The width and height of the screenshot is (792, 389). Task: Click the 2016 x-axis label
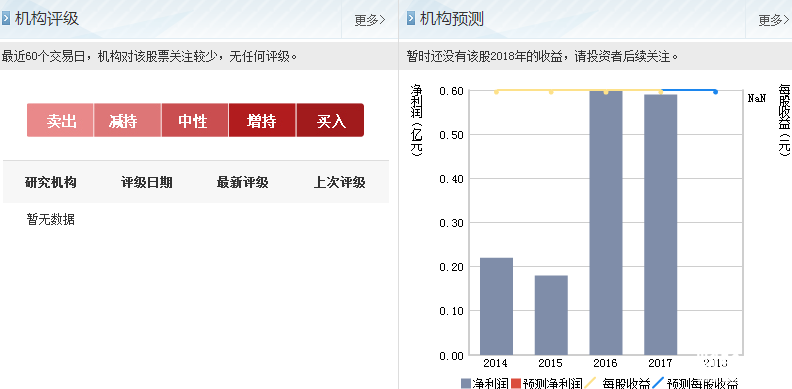[x=606, y=363]
